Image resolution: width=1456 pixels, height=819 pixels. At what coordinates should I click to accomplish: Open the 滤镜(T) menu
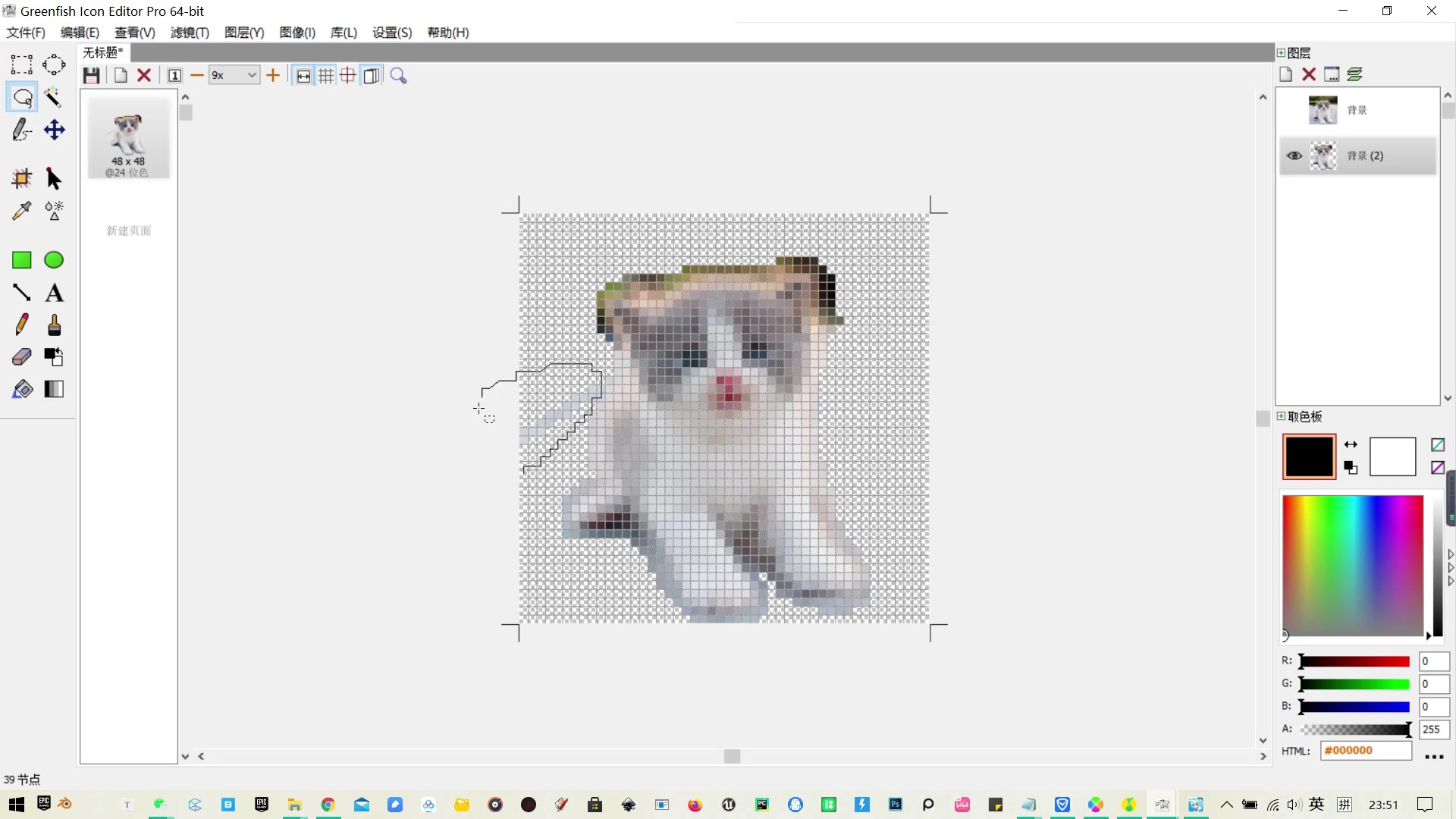pos(189,33)
